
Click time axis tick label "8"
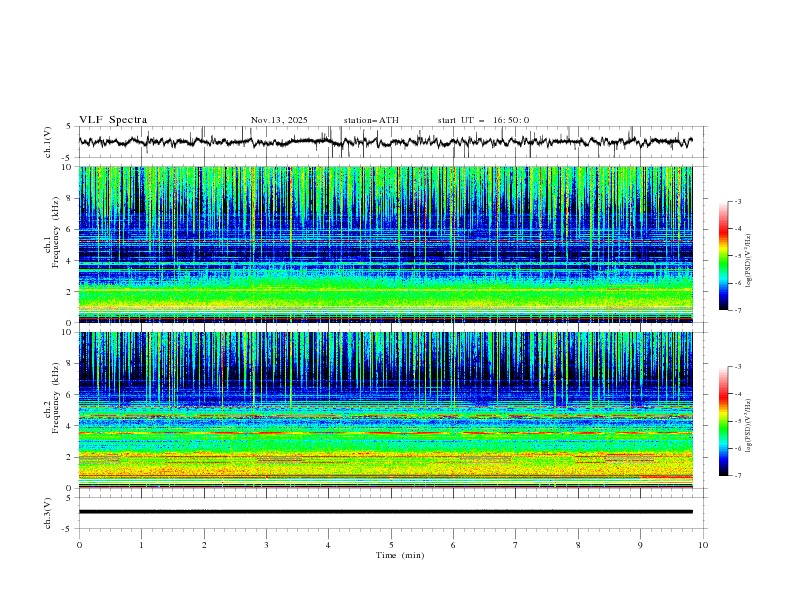pos(578,545)
